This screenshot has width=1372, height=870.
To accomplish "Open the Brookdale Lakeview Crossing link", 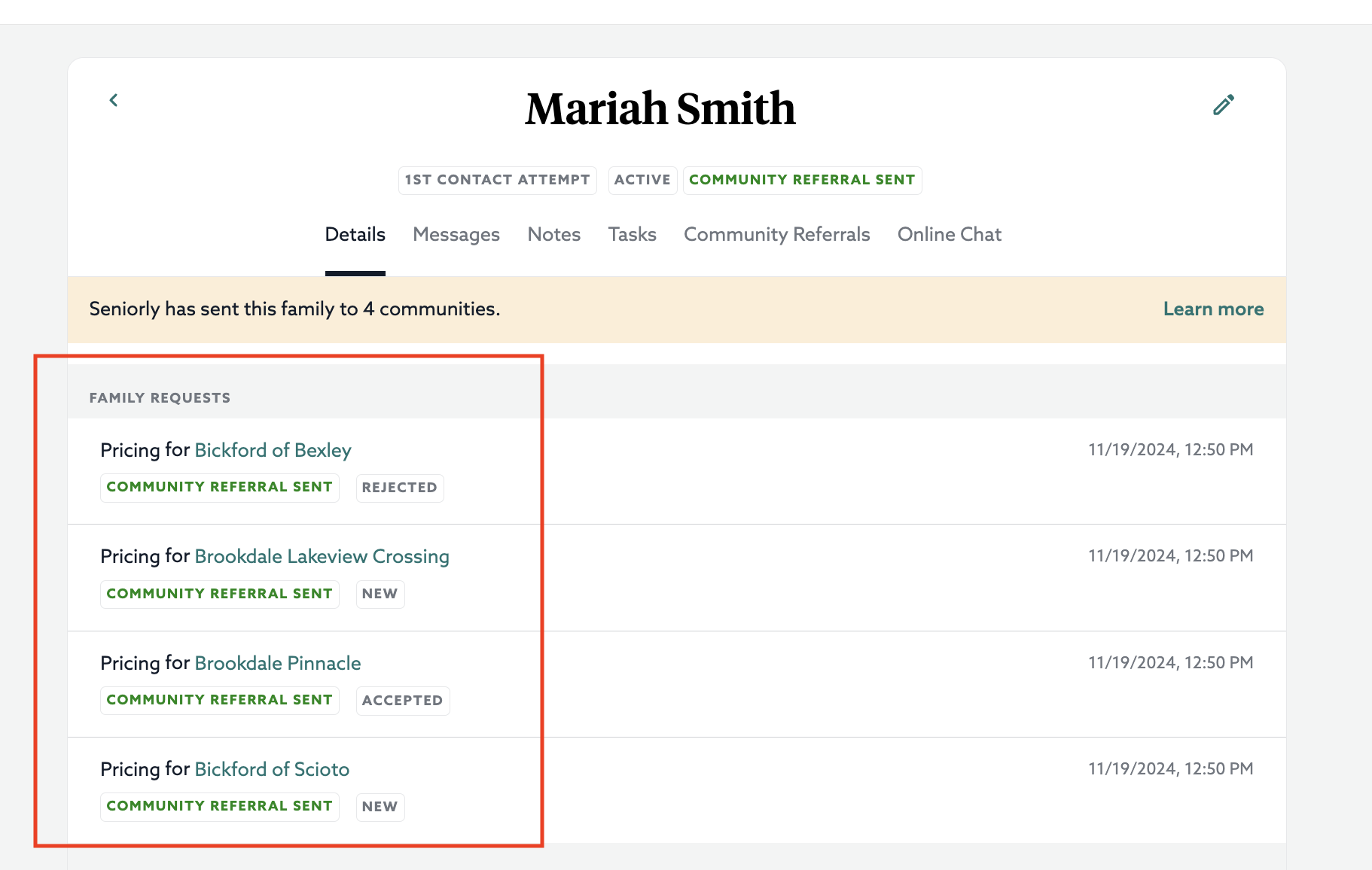I will pyautogui.click(x=322, y=556).
